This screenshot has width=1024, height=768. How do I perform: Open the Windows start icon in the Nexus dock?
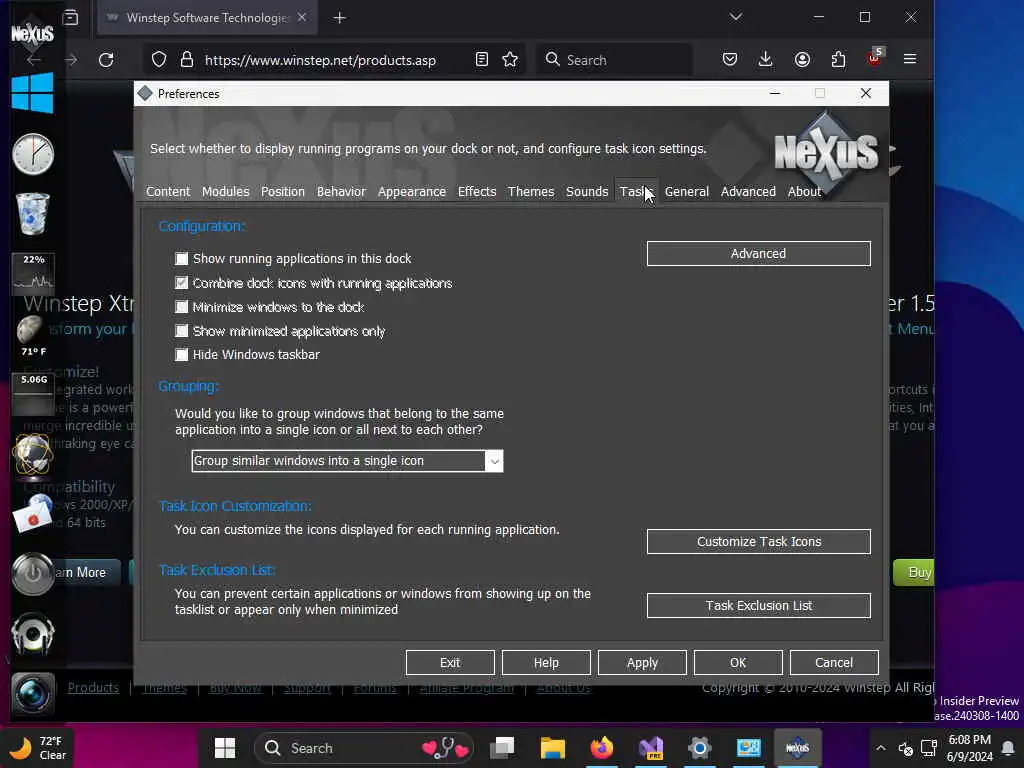click(x=32, y=93)
